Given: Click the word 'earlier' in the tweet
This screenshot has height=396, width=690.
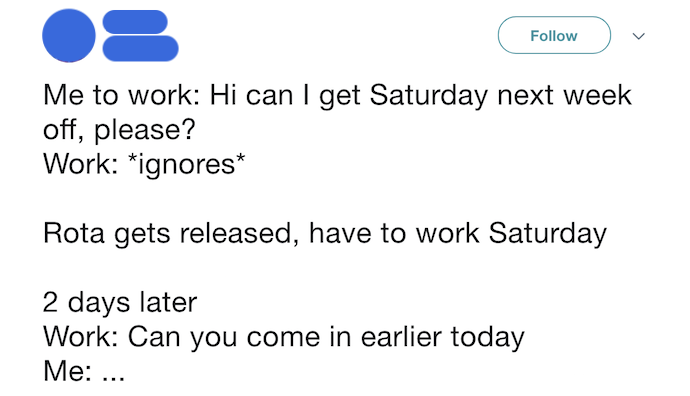Looking at the screenshot, I should point(401,337).
